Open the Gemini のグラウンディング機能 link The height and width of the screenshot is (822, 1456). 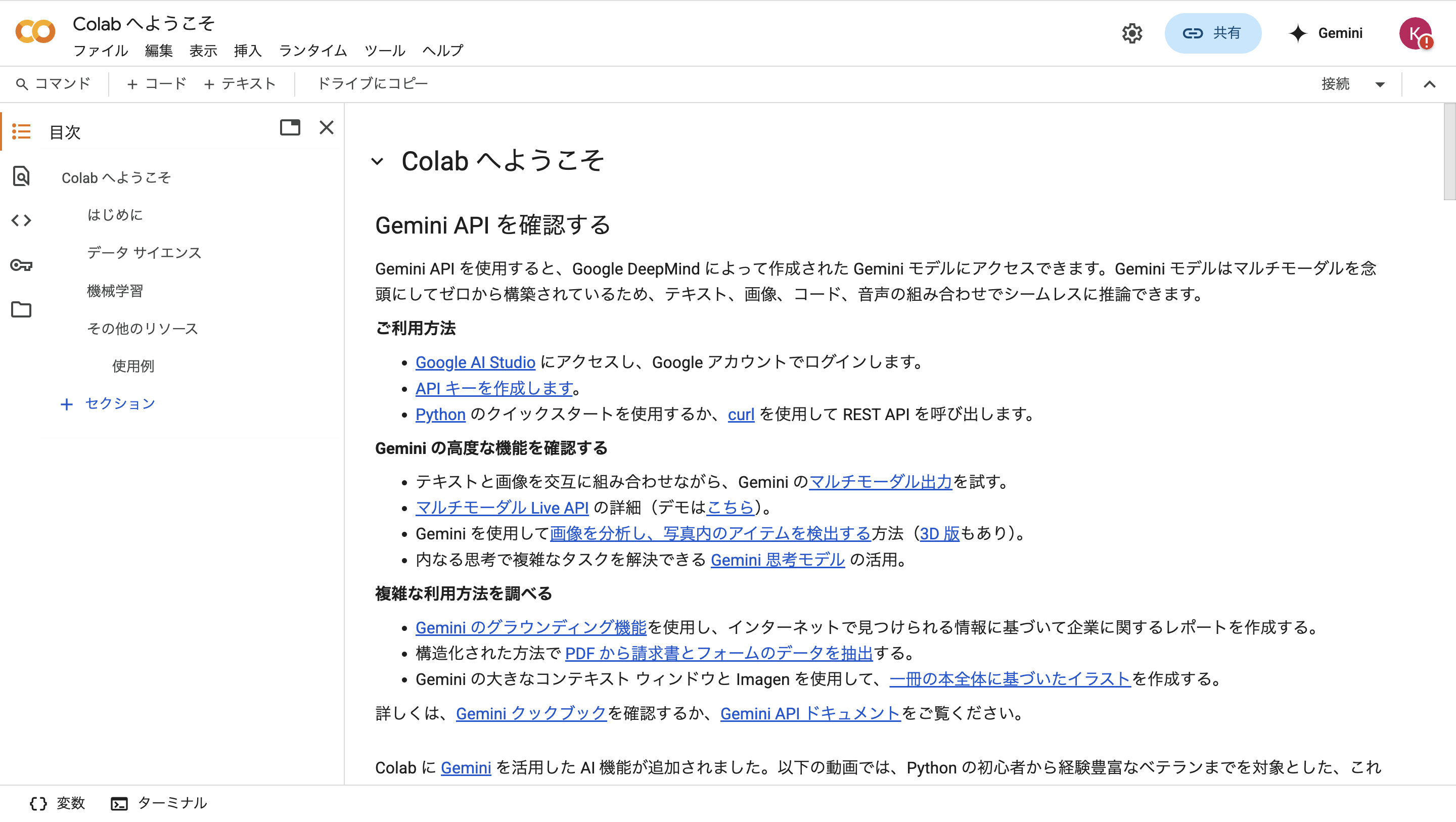531,627
